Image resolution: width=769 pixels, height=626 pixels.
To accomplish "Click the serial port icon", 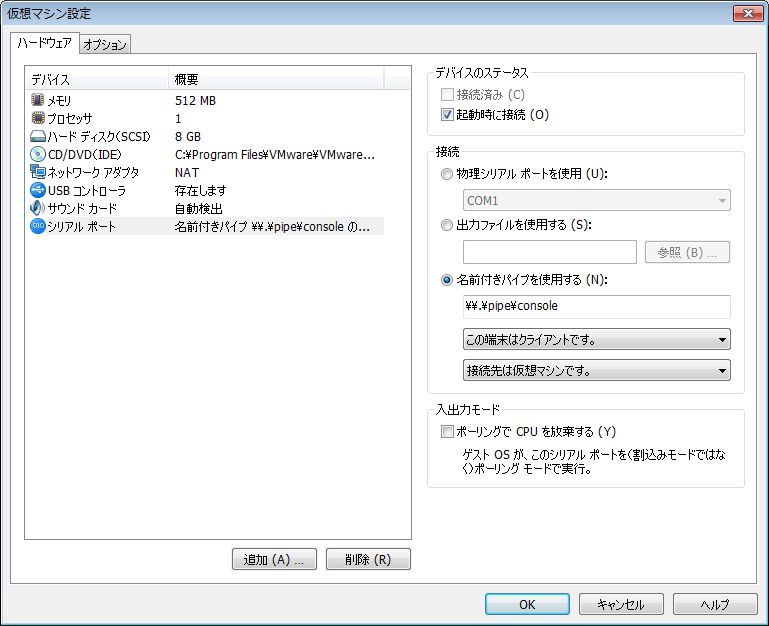I will coord(37,226).
